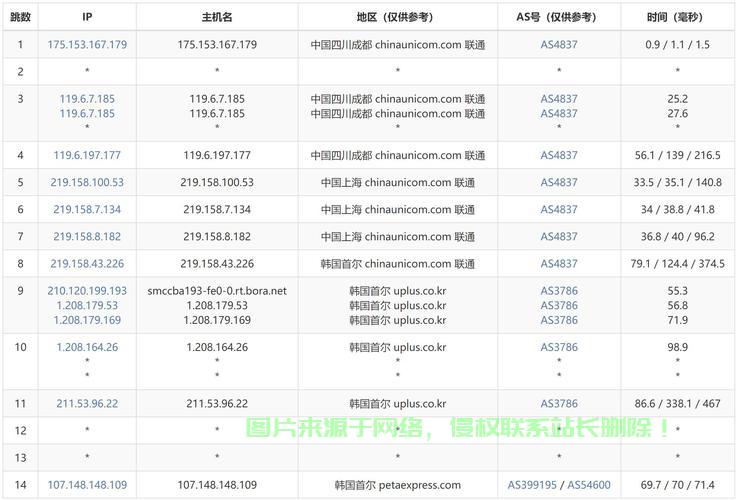
Task: Click the 主机名 column header
Action: tap(217, 17)
